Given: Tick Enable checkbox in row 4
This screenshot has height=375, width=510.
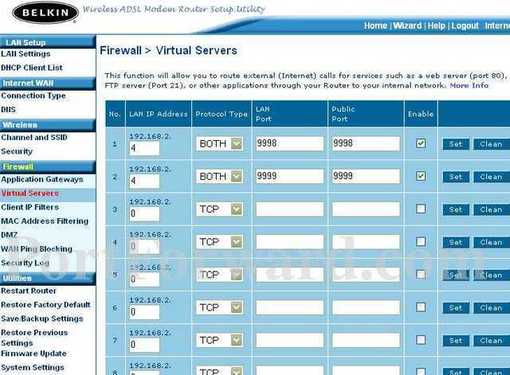Looking at the screenshot, I should 421,242.
